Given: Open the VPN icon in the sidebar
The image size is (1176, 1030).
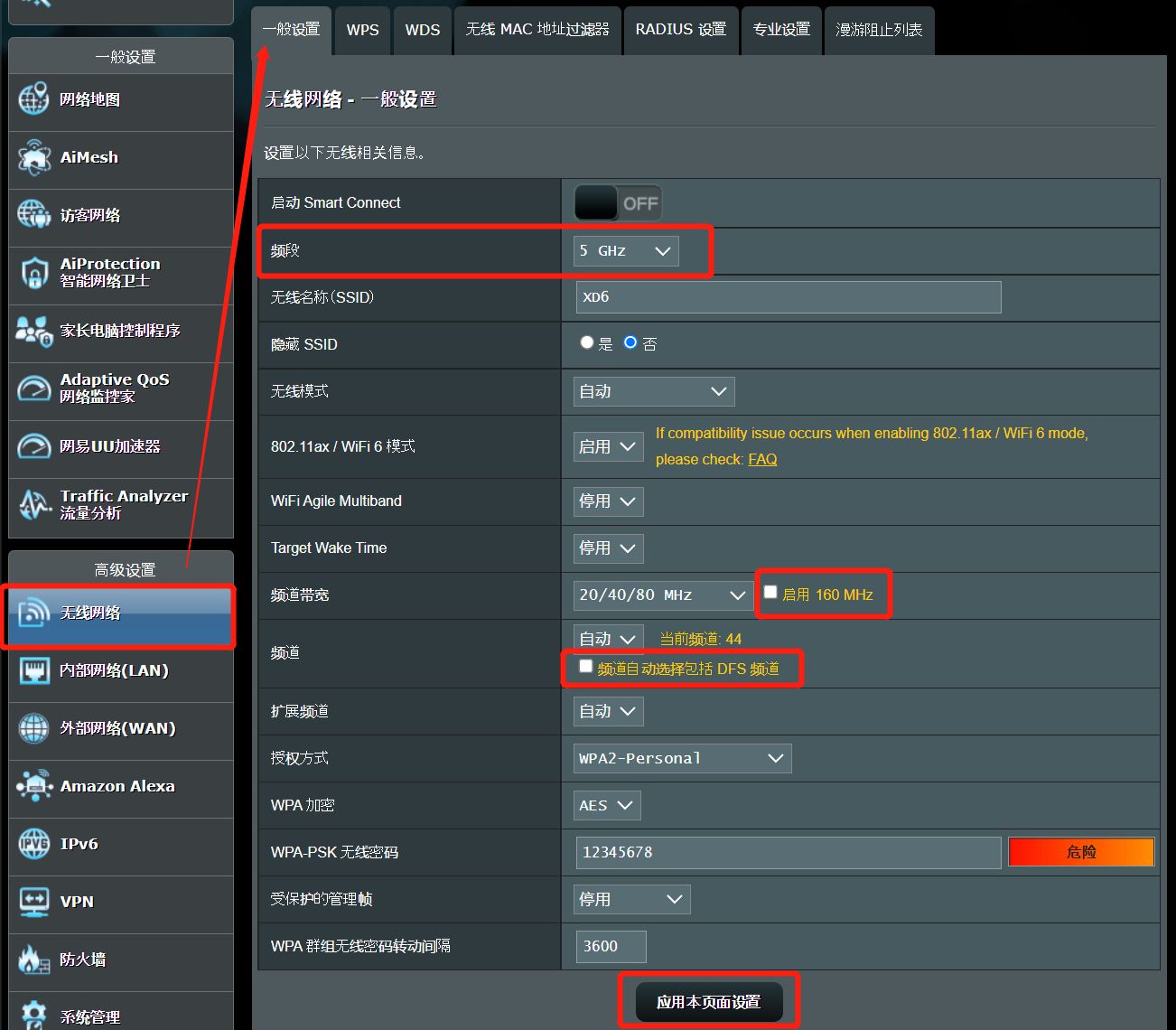Looking at the screenshot, I should pos(33,902).
